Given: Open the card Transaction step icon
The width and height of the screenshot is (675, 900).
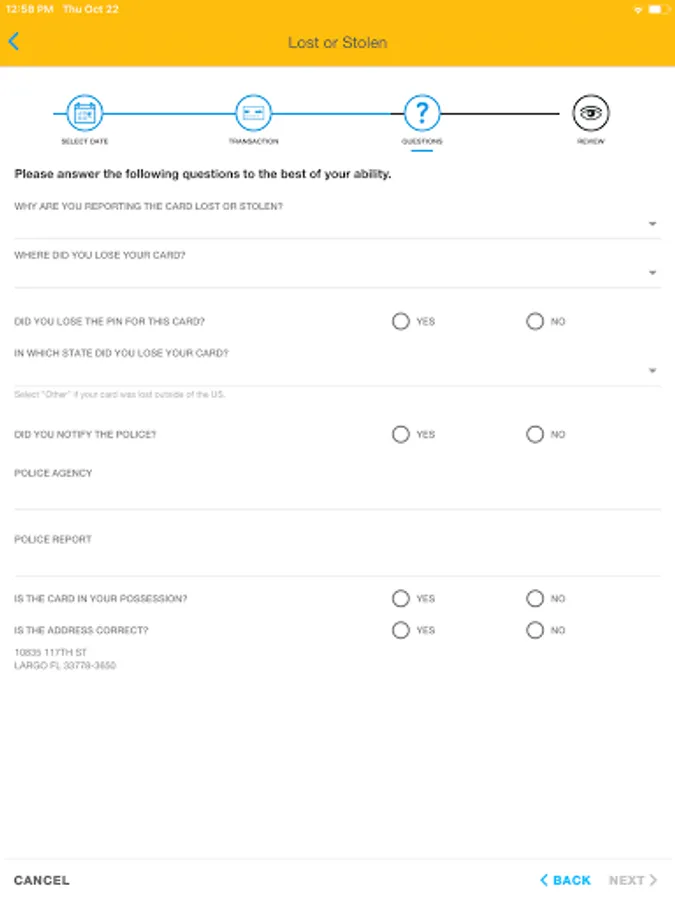Looking at the screenshot, I should click(253, 113).
